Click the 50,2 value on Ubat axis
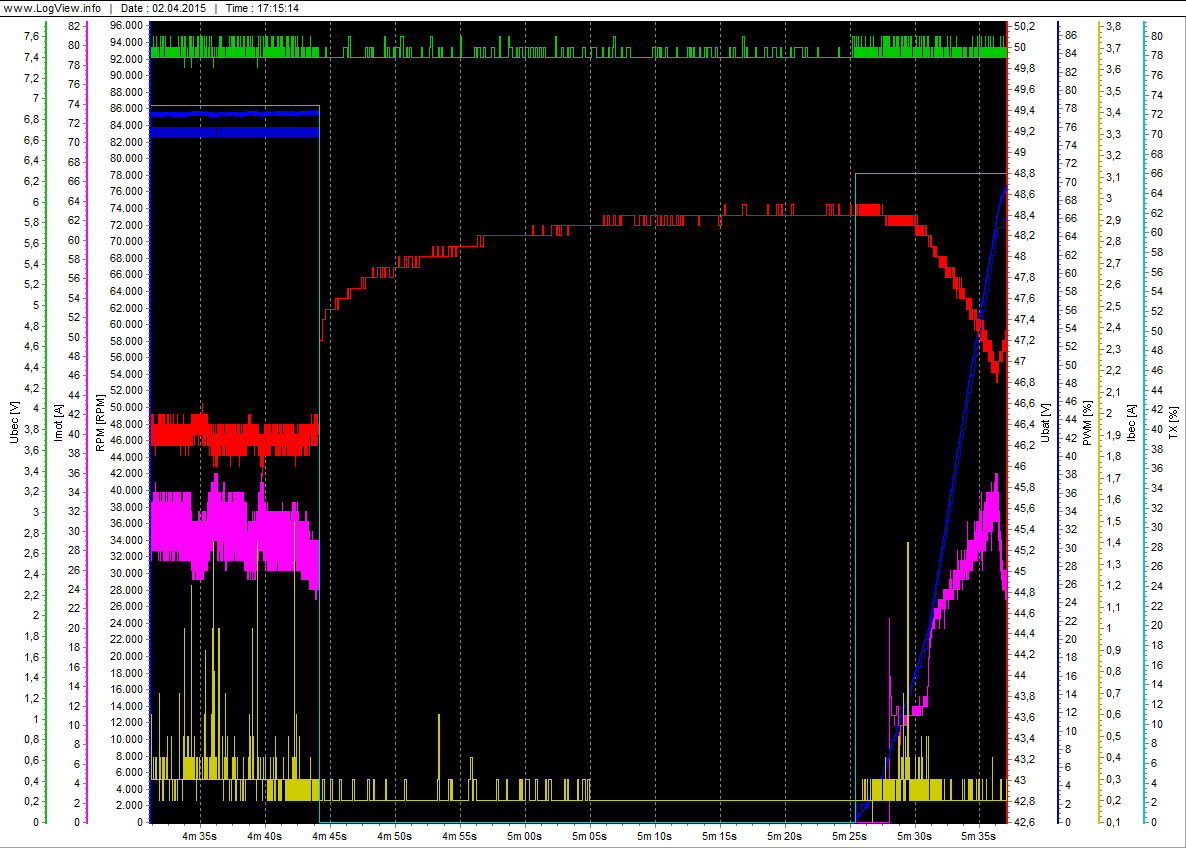This screenshot has width=1186, height=848. pos(1025,26)
